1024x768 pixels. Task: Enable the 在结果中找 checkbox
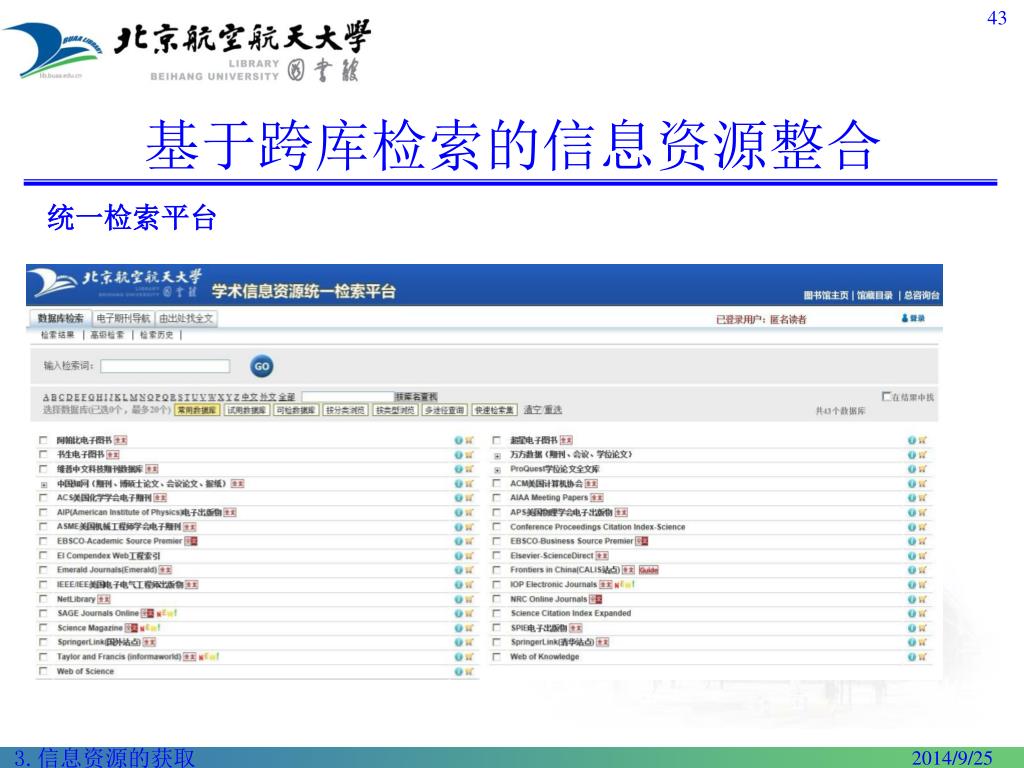click(886, 396)
